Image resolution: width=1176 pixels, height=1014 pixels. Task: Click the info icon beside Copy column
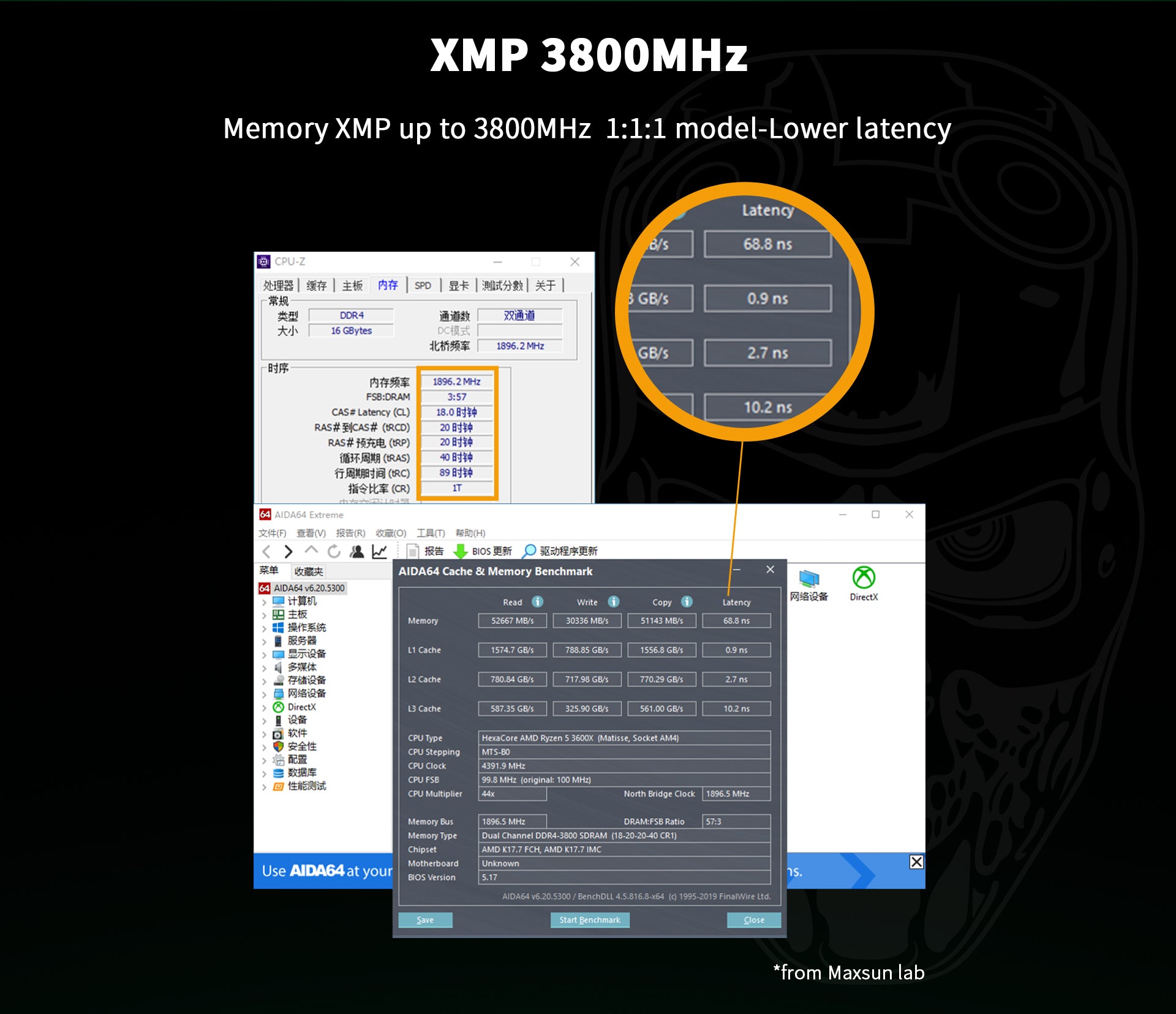point(687,602)
